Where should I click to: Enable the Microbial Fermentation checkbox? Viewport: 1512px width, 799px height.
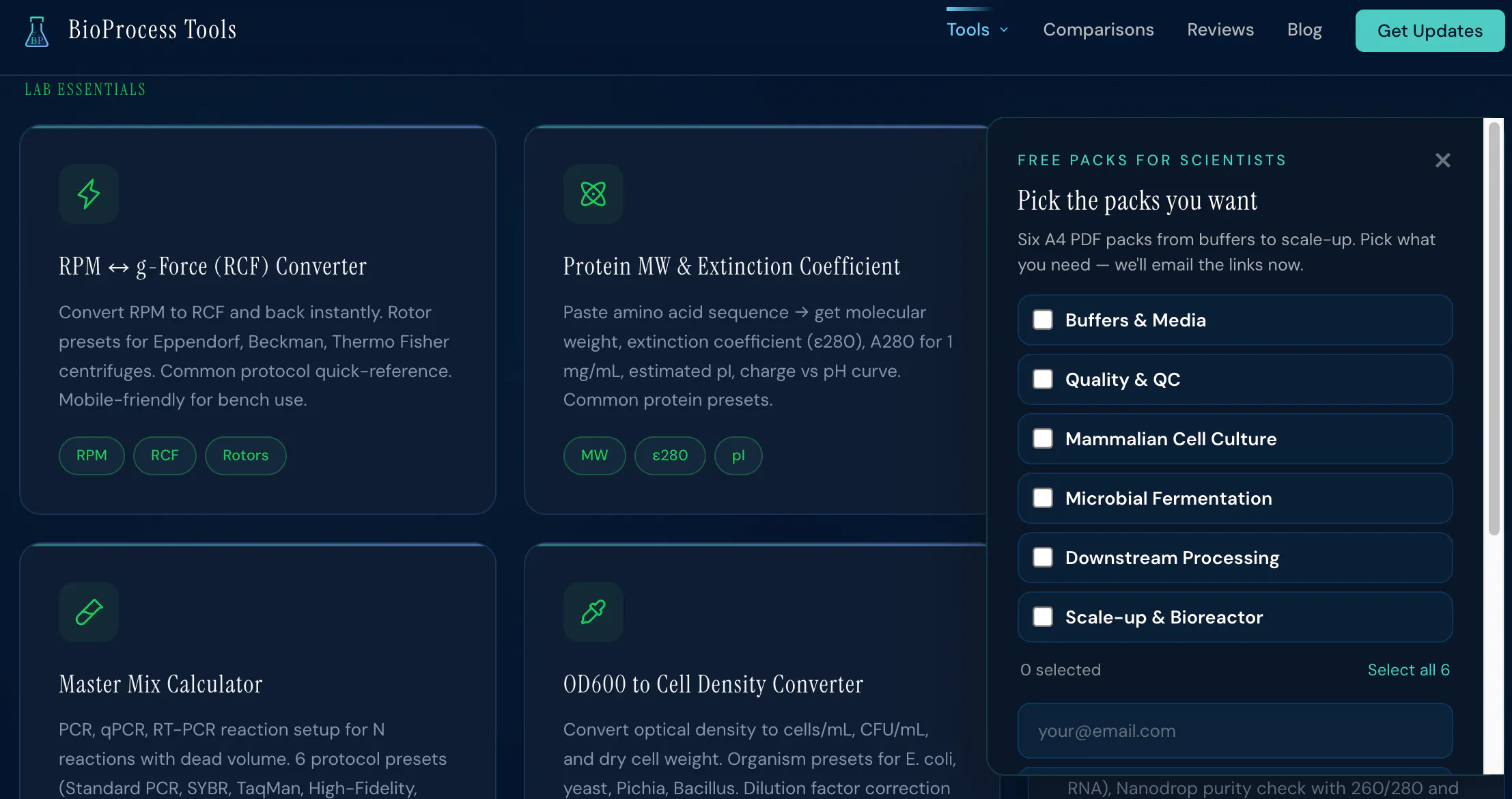(x=1043, y=498)
